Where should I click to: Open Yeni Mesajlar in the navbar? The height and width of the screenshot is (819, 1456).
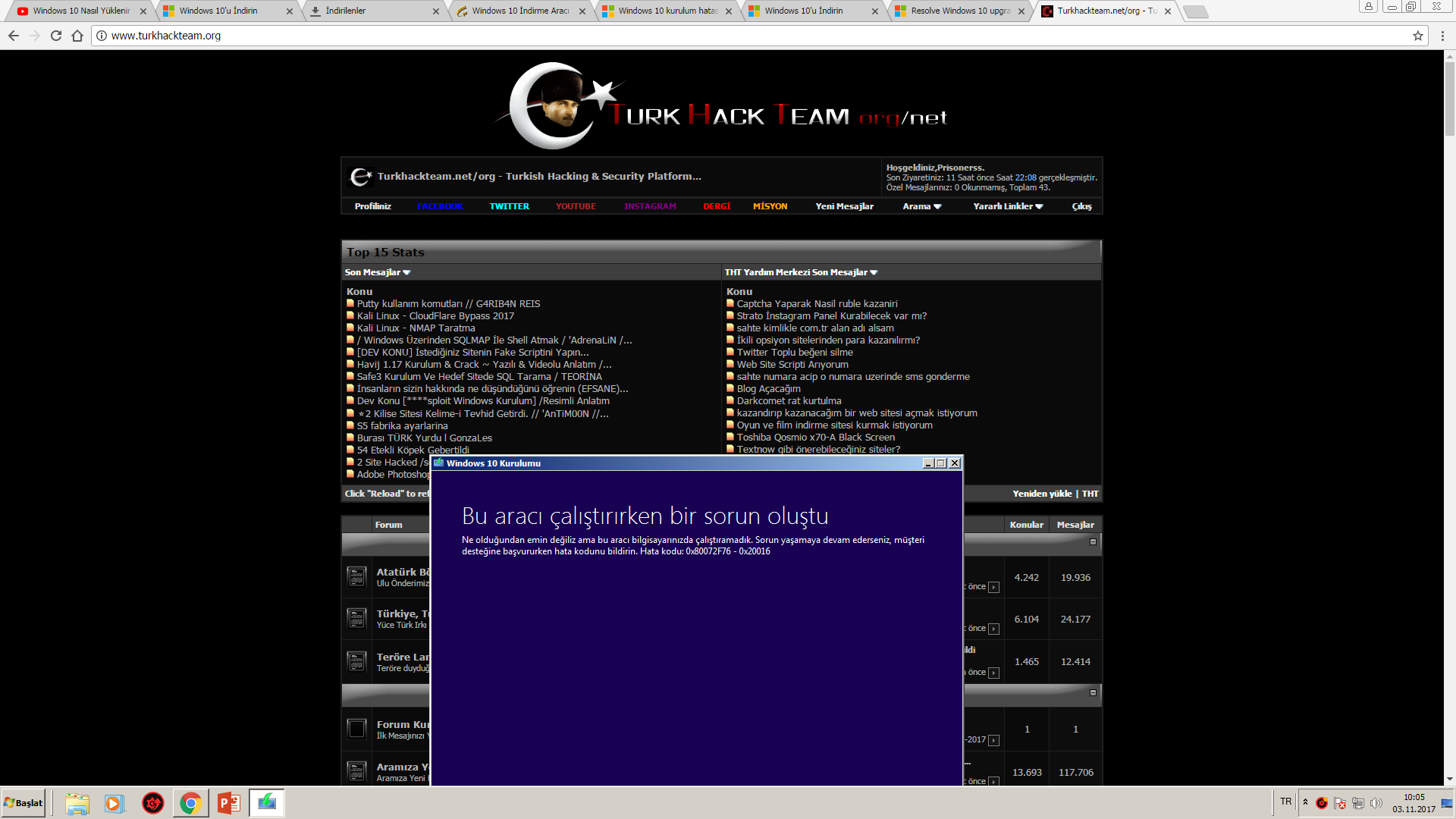pyautogui.click(x=845, y=206)
